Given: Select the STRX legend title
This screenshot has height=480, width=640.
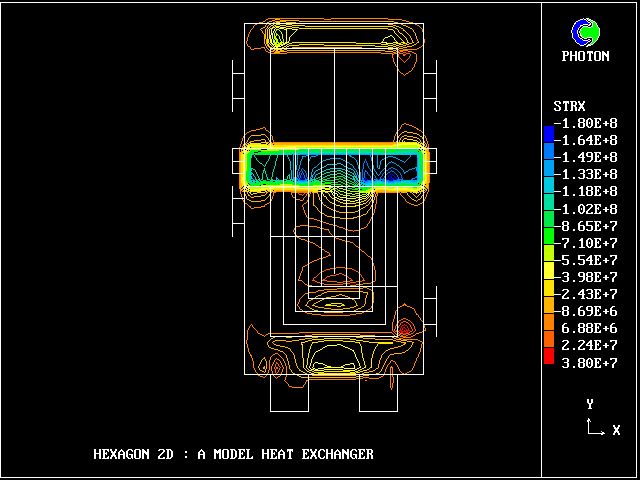Looking at the screenshot, I should [x=568, y=106].
